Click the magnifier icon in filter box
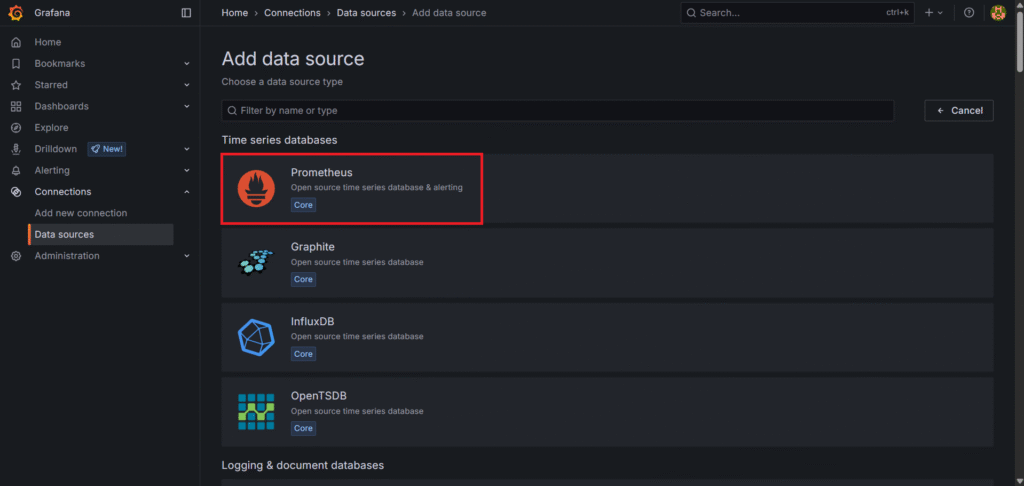The image size is (1024, 486). [232, 110]
